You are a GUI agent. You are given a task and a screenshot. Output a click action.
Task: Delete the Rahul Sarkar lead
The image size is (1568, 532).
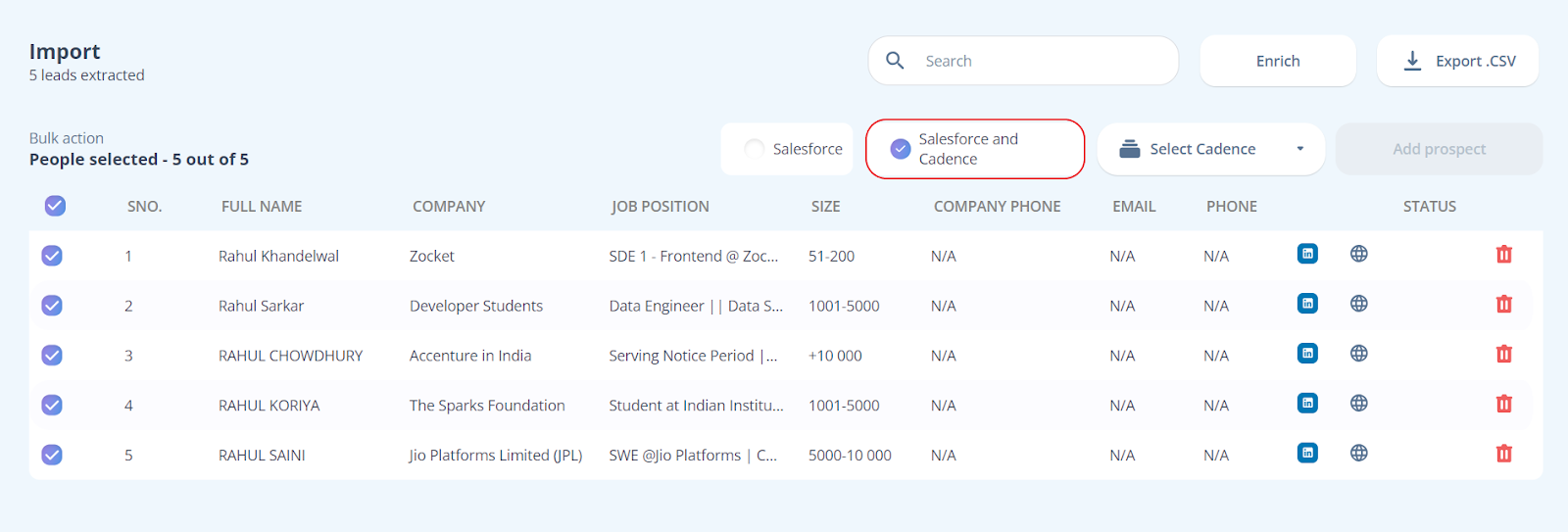point(1504,305)
